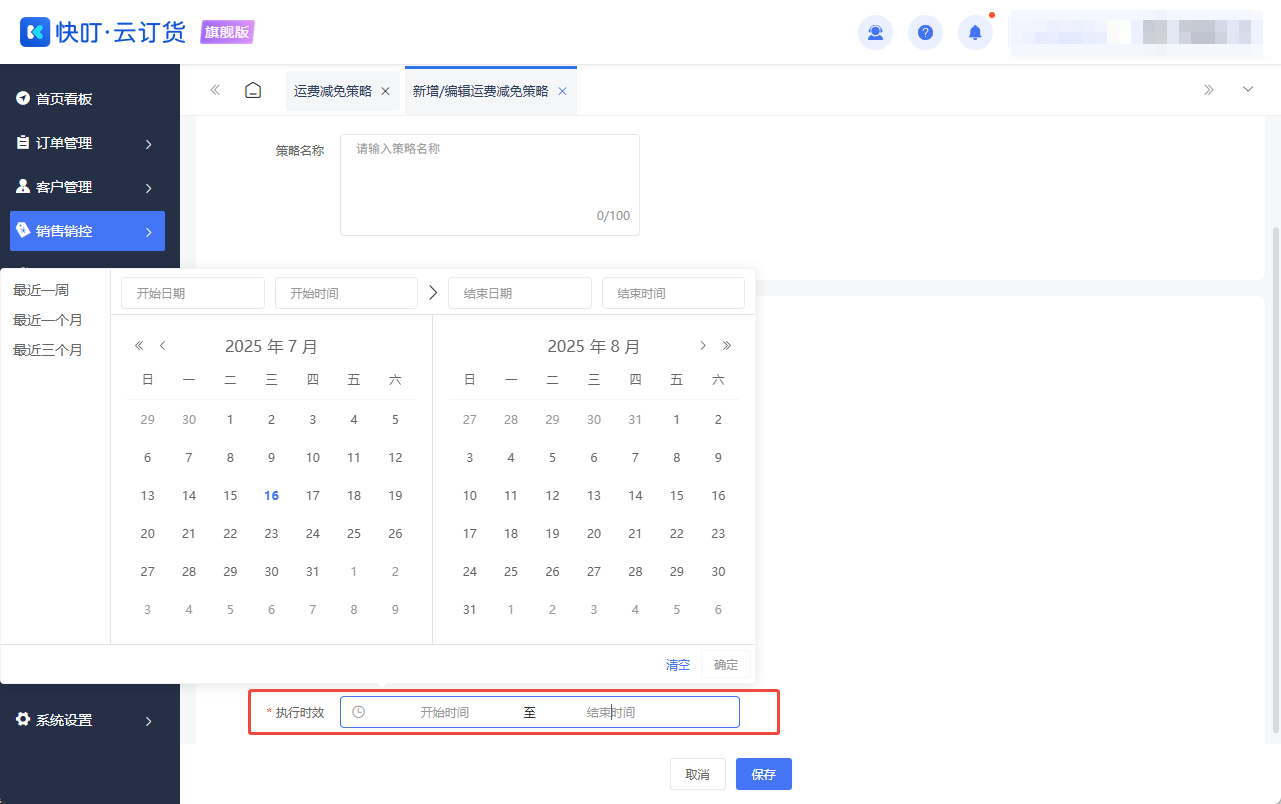Choose the 最近一个月 shortcut
Viewport: 1281px width, 804px height.
pos(48,320)
